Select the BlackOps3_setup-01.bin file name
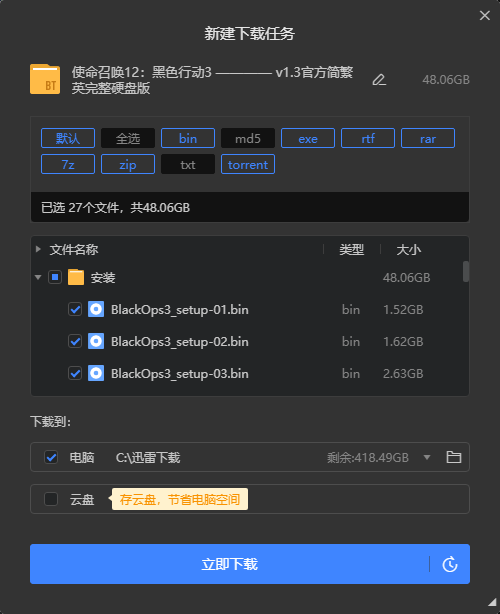 tap(180, 310)
